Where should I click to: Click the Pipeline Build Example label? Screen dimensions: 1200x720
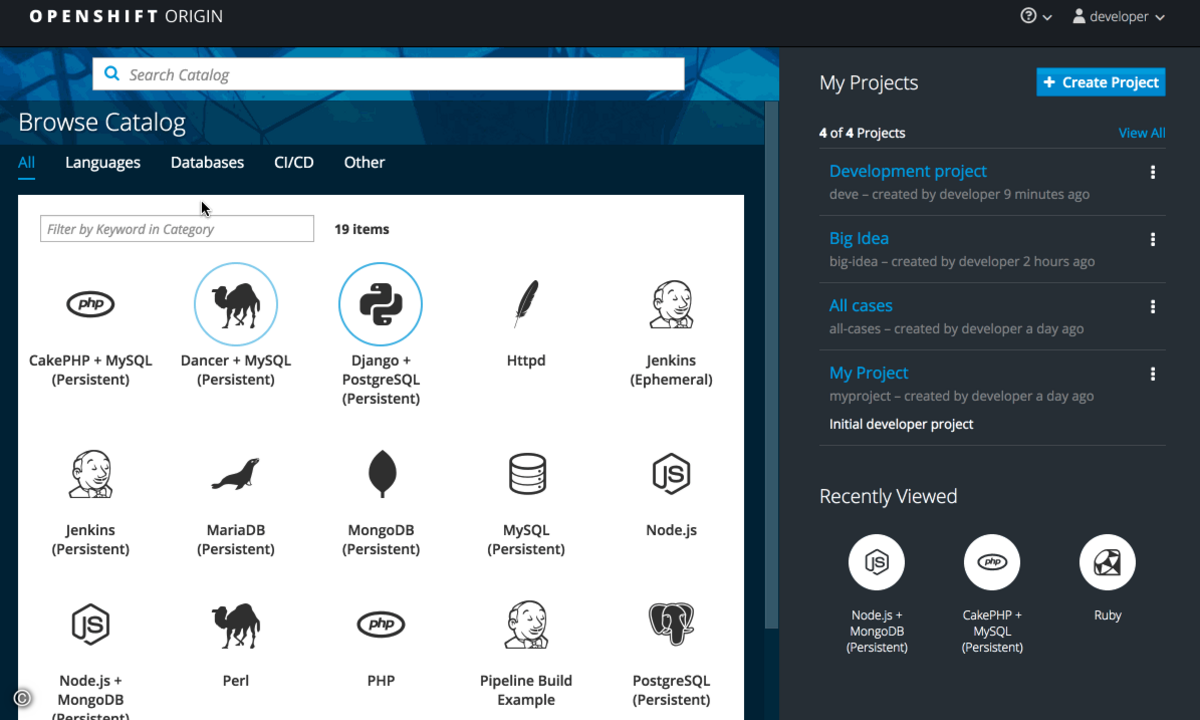tap(526, 690)
